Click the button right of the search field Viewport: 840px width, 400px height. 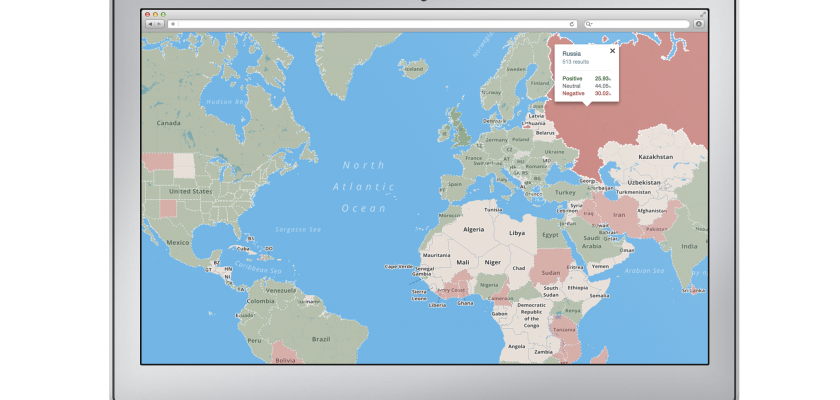point(698,23)
